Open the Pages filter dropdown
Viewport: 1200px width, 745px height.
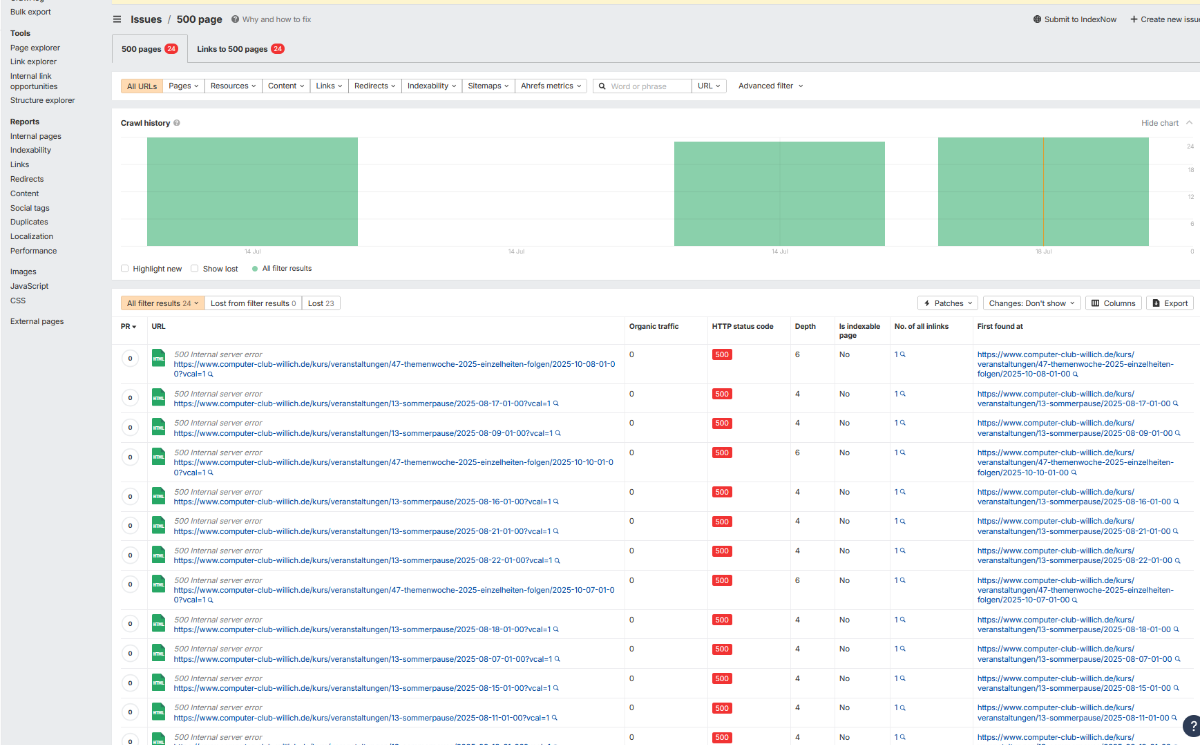pyautogui.click(x=184, y=86)
